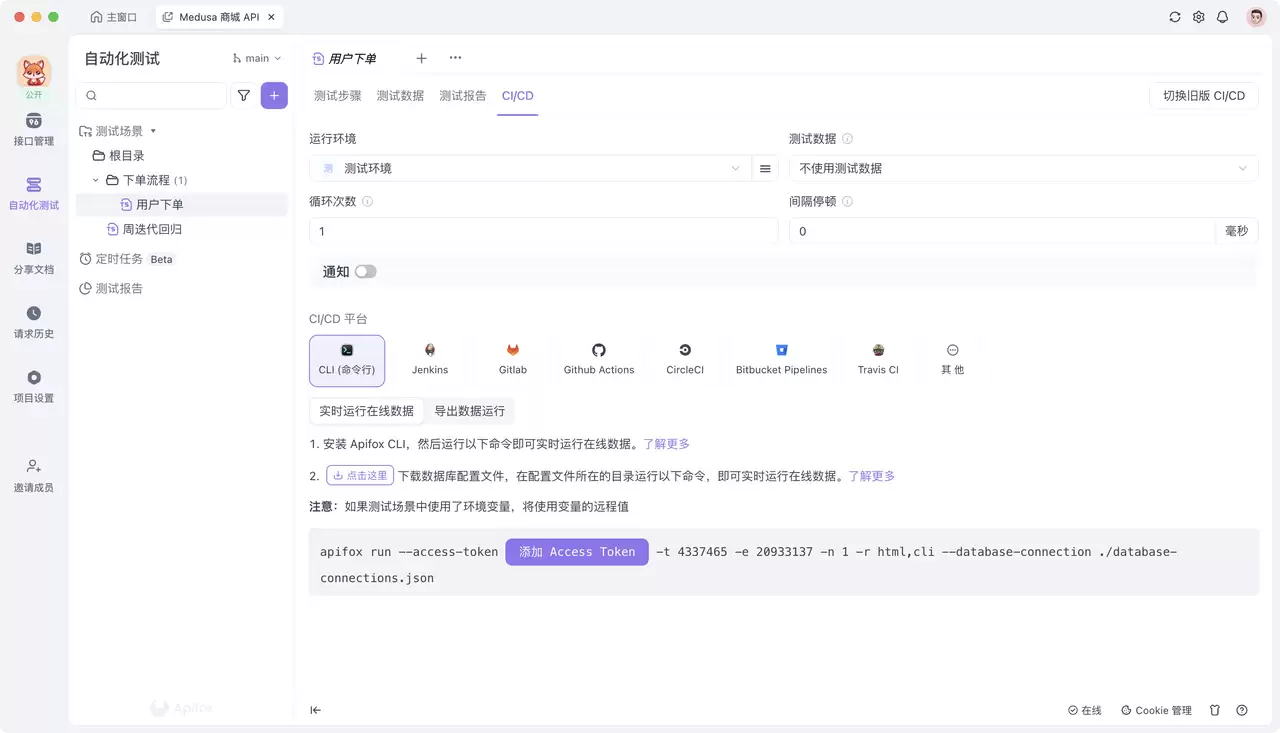Screen dimensions: 1280x733
Task: Open the 自动化测试 sidebar section
Action: [34, 194]
